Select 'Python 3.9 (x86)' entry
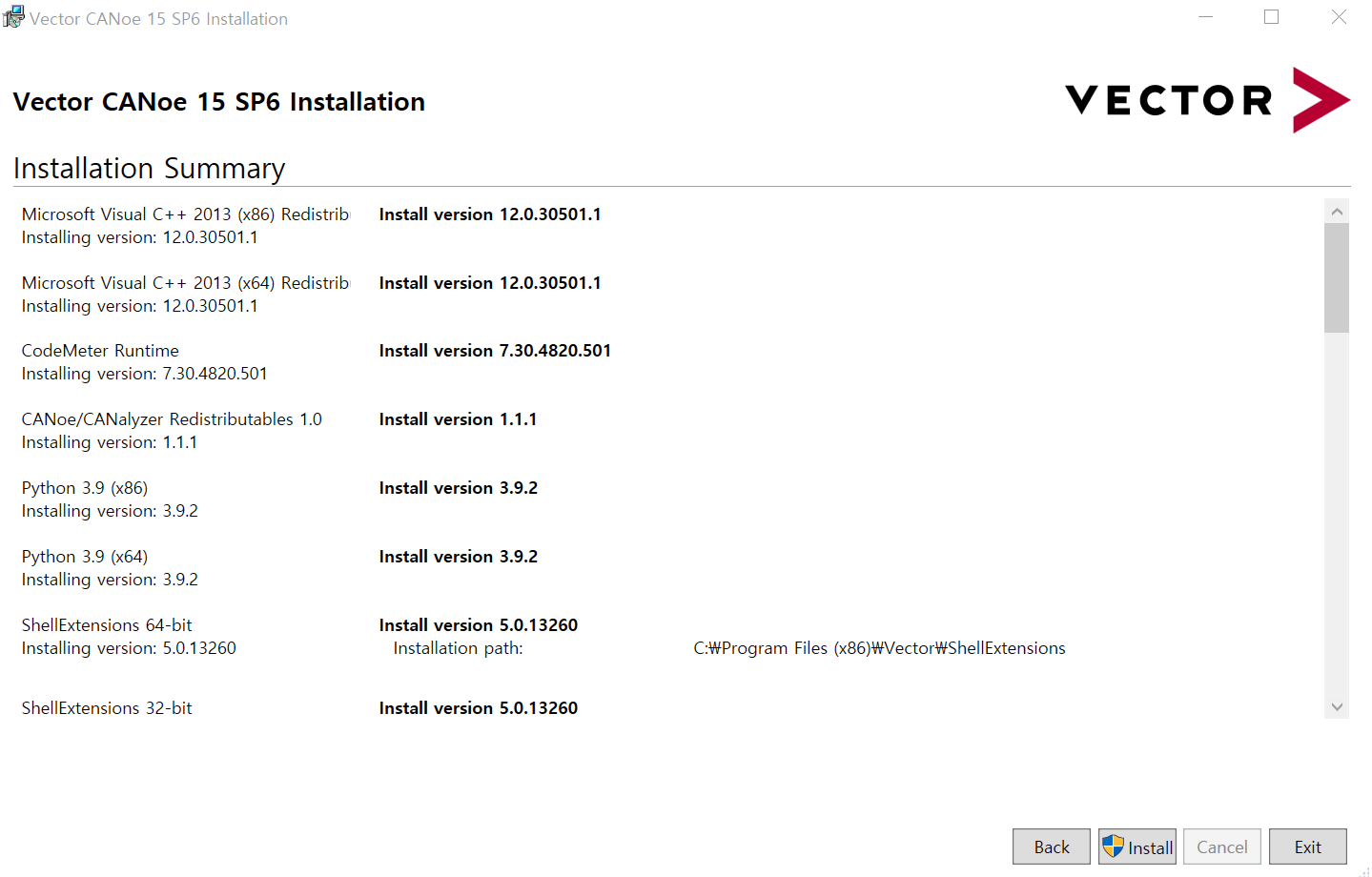The height and width of the screenshot is (877, 1372). 85,488
